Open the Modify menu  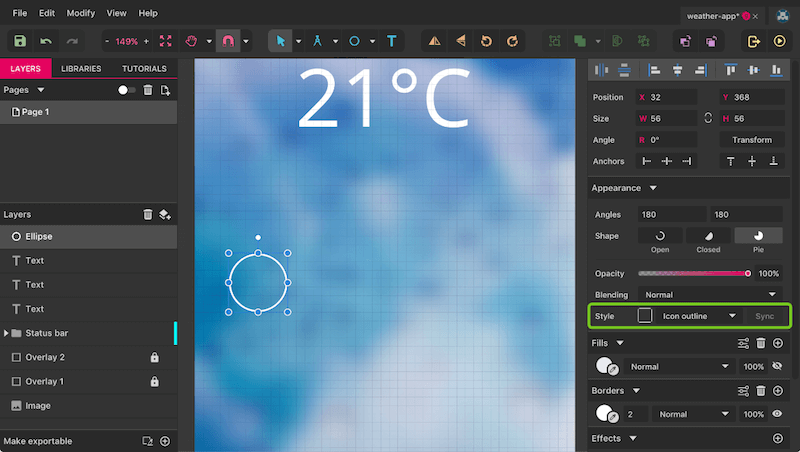point(80,13)
